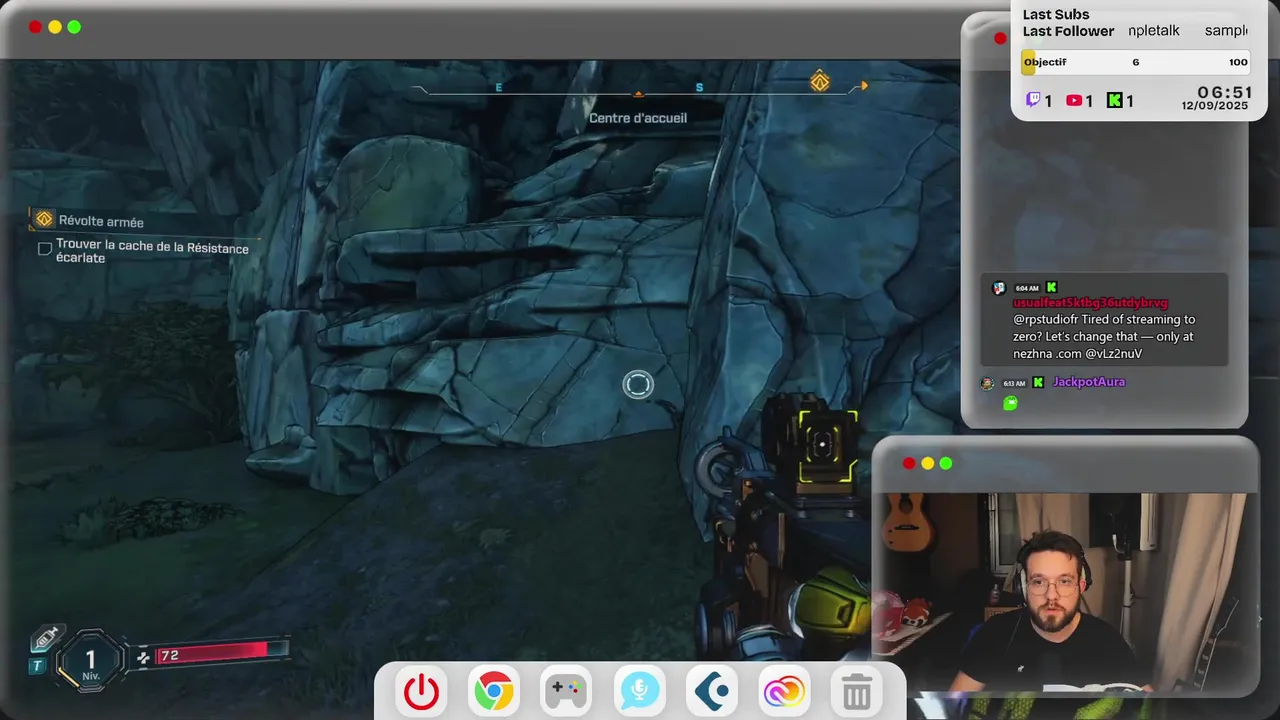This screenshot has height=720, width=1280.
Task: Click the Révolte armée quest diamond icon
Action: tap(44, 219)
